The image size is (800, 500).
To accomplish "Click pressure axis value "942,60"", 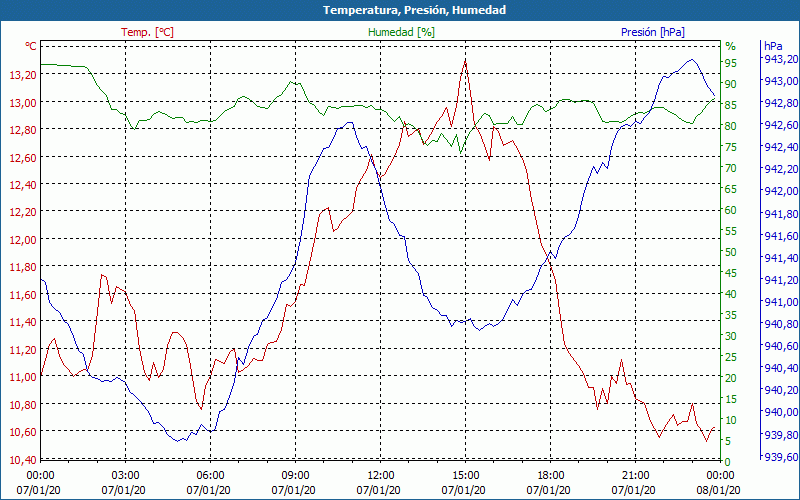I will [782, 125].
